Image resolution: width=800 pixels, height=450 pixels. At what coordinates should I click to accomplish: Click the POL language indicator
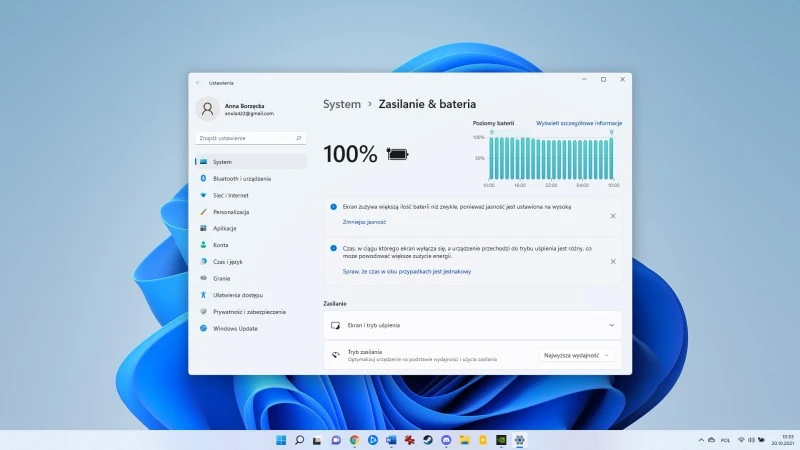coord(725,440)
